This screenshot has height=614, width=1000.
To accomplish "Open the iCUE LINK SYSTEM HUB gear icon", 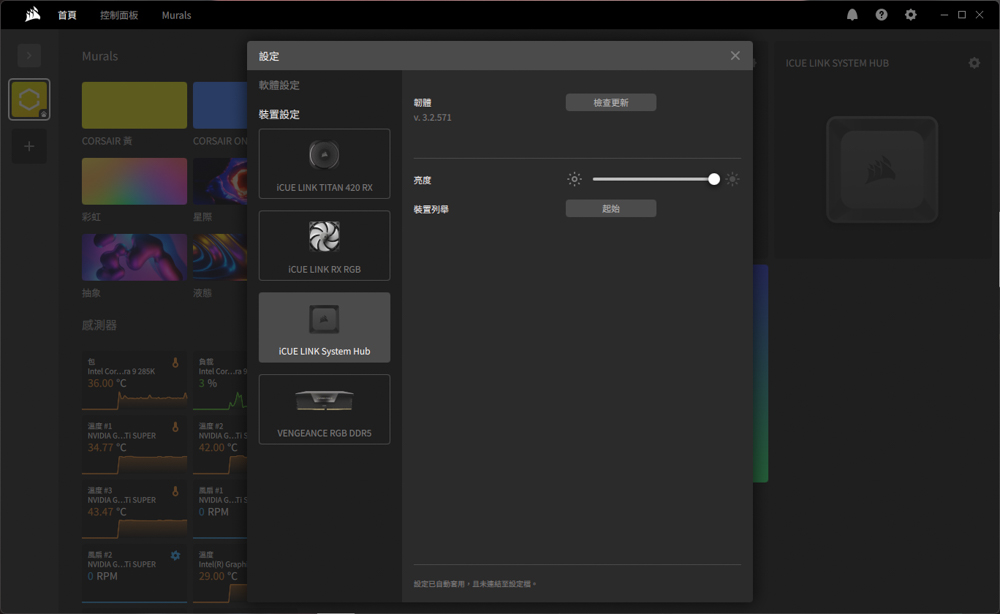I will pos(974,63).
